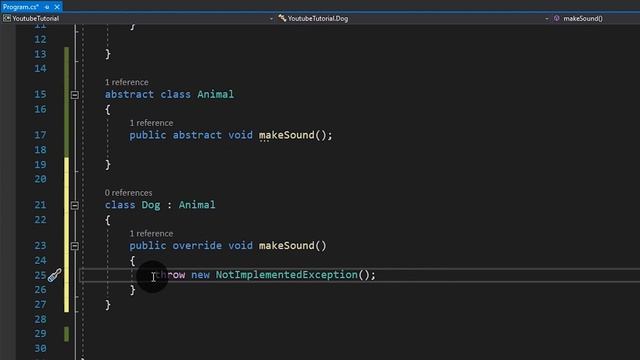
Task: Collapse the abstract class Animal block
Action: pos(75,95)
